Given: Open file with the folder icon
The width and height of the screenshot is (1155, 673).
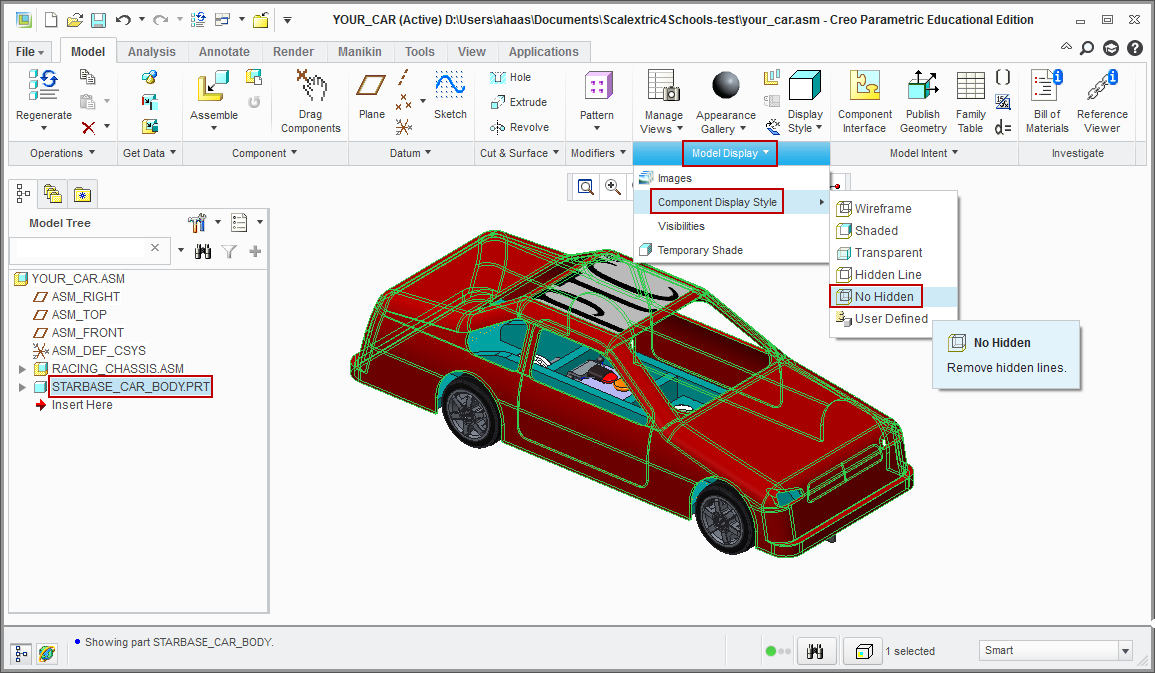Looking at the screenshot, I should pos(74,21).
